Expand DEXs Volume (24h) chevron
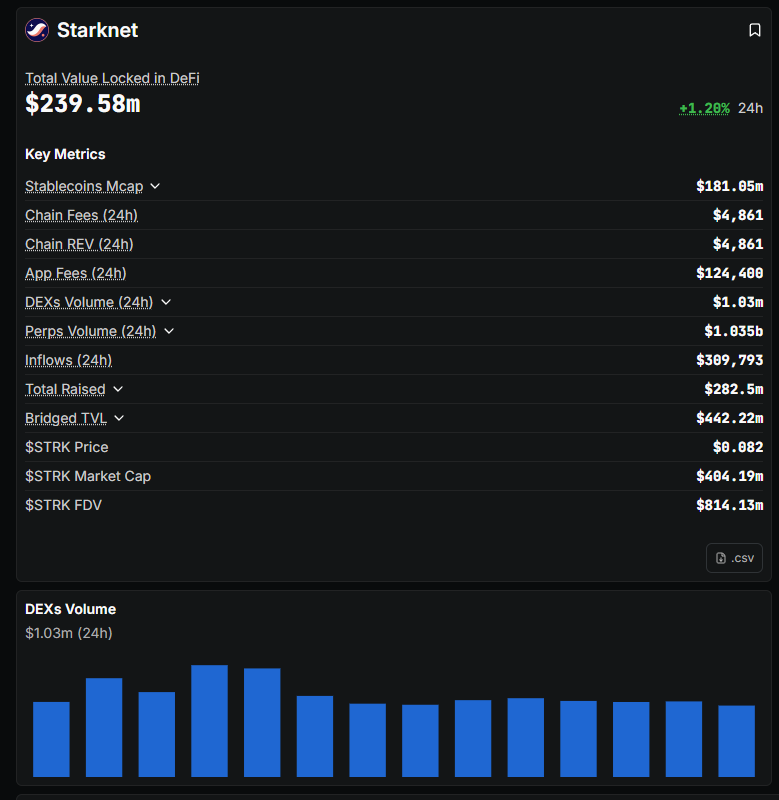Screen dimensions: 779x800 coord(166,302)
